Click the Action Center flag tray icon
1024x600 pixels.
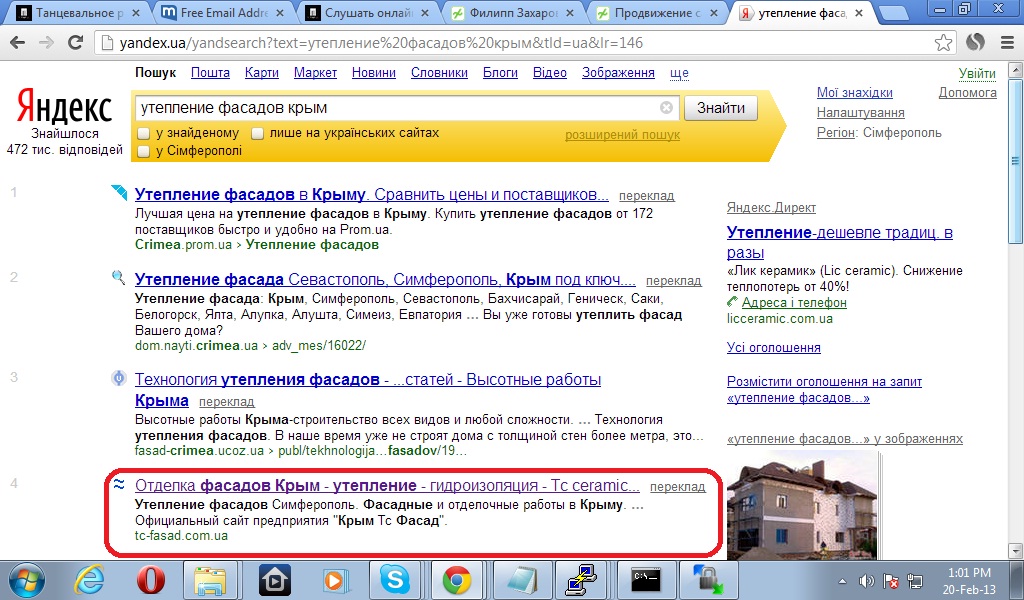pos(891,581)
